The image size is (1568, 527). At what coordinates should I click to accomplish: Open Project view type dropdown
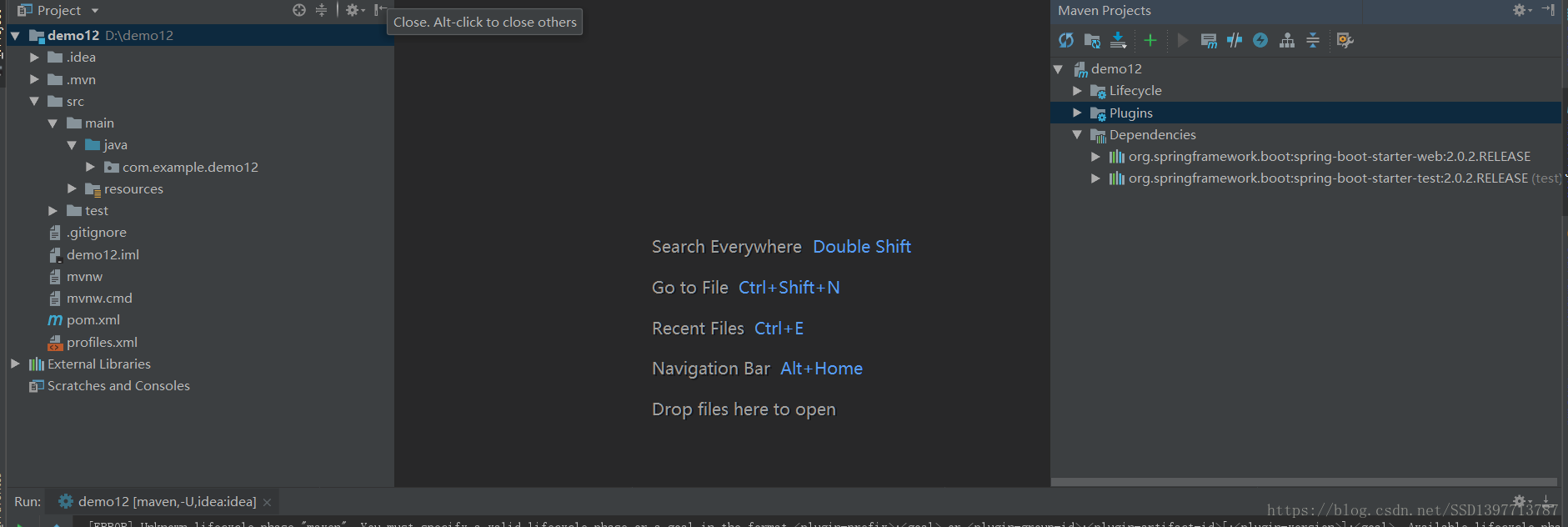tap(95, 11)
